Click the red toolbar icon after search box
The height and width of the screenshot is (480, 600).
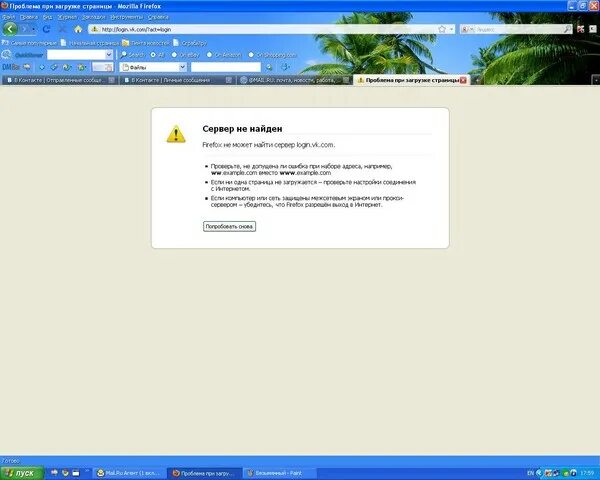580,29
